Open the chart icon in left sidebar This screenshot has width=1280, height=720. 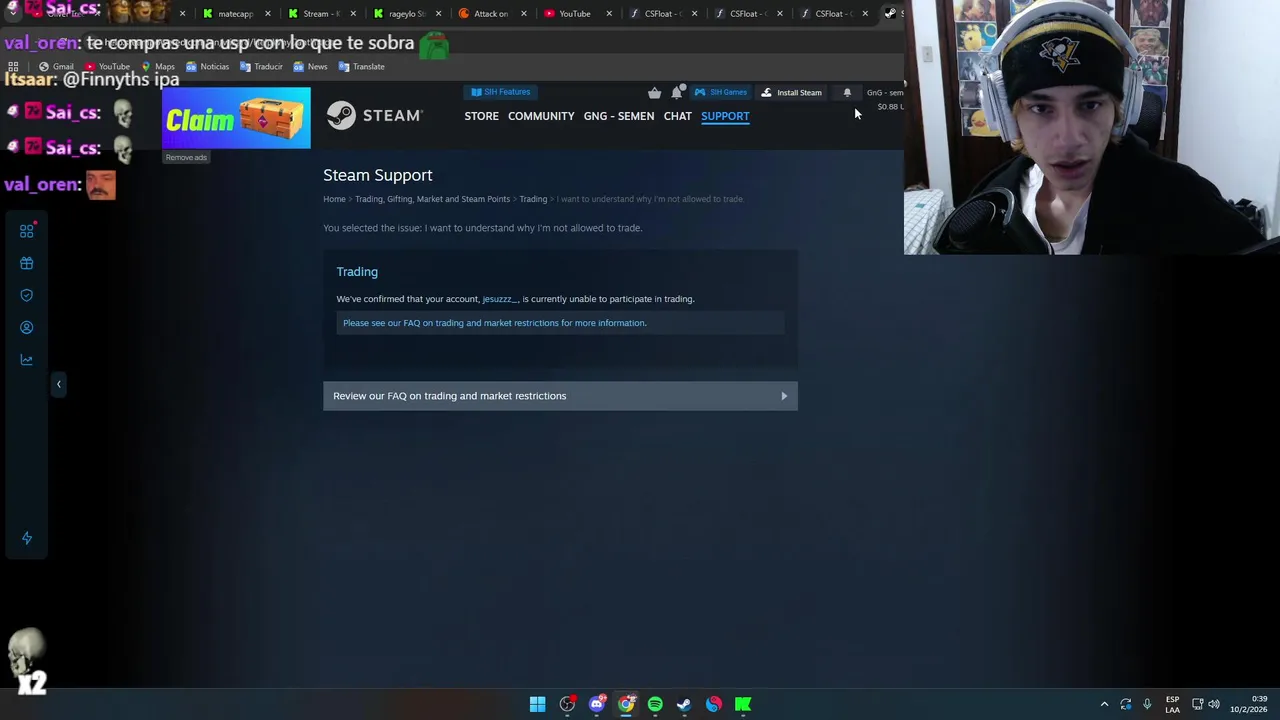[x=27, y=359]
